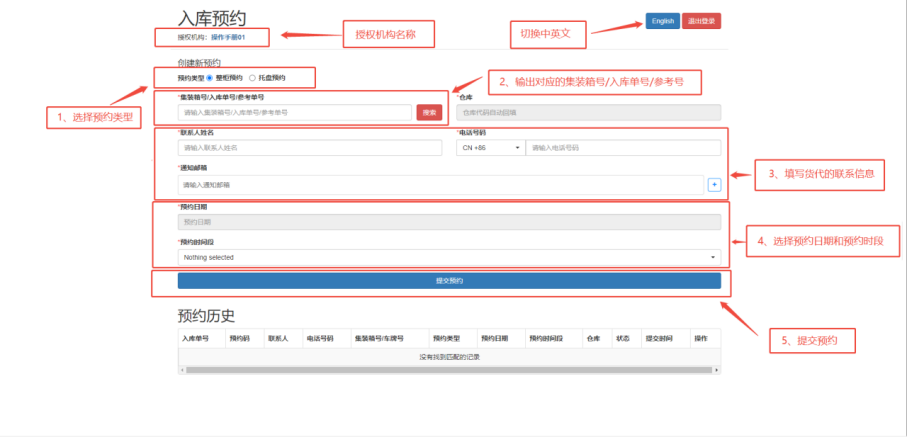
Task: Click the 联系人姓名 contact name field
Action: 310,148
